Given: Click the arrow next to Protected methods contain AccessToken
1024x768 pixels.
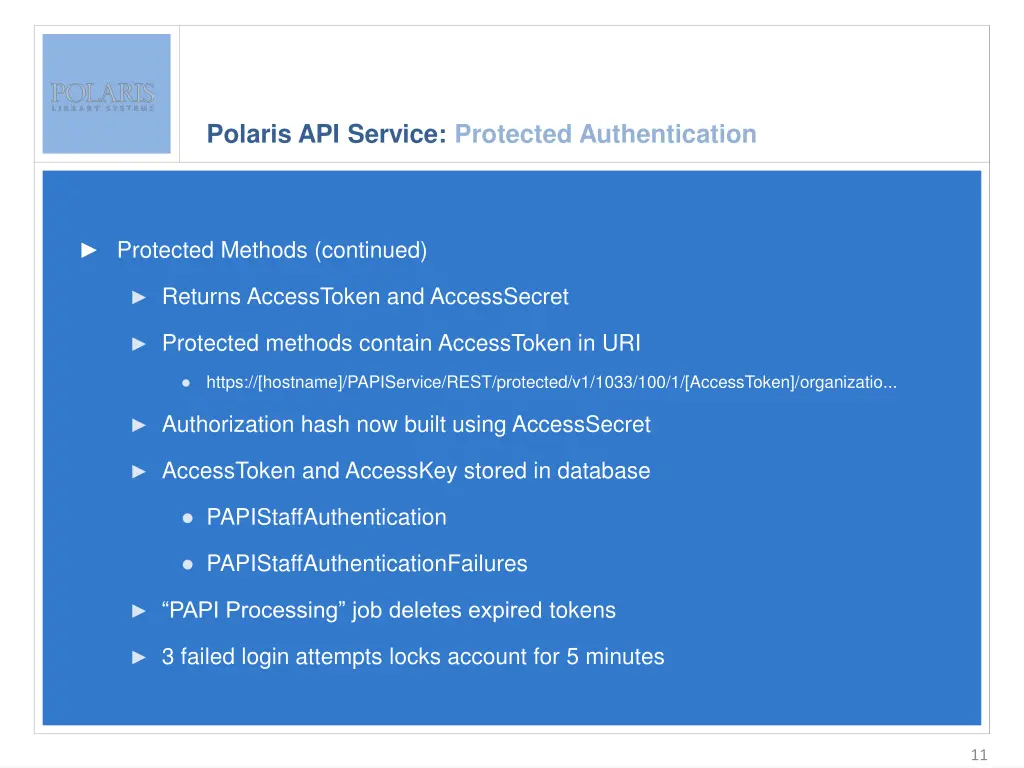Looking at the screenshot, I should (x=140, y=344).
